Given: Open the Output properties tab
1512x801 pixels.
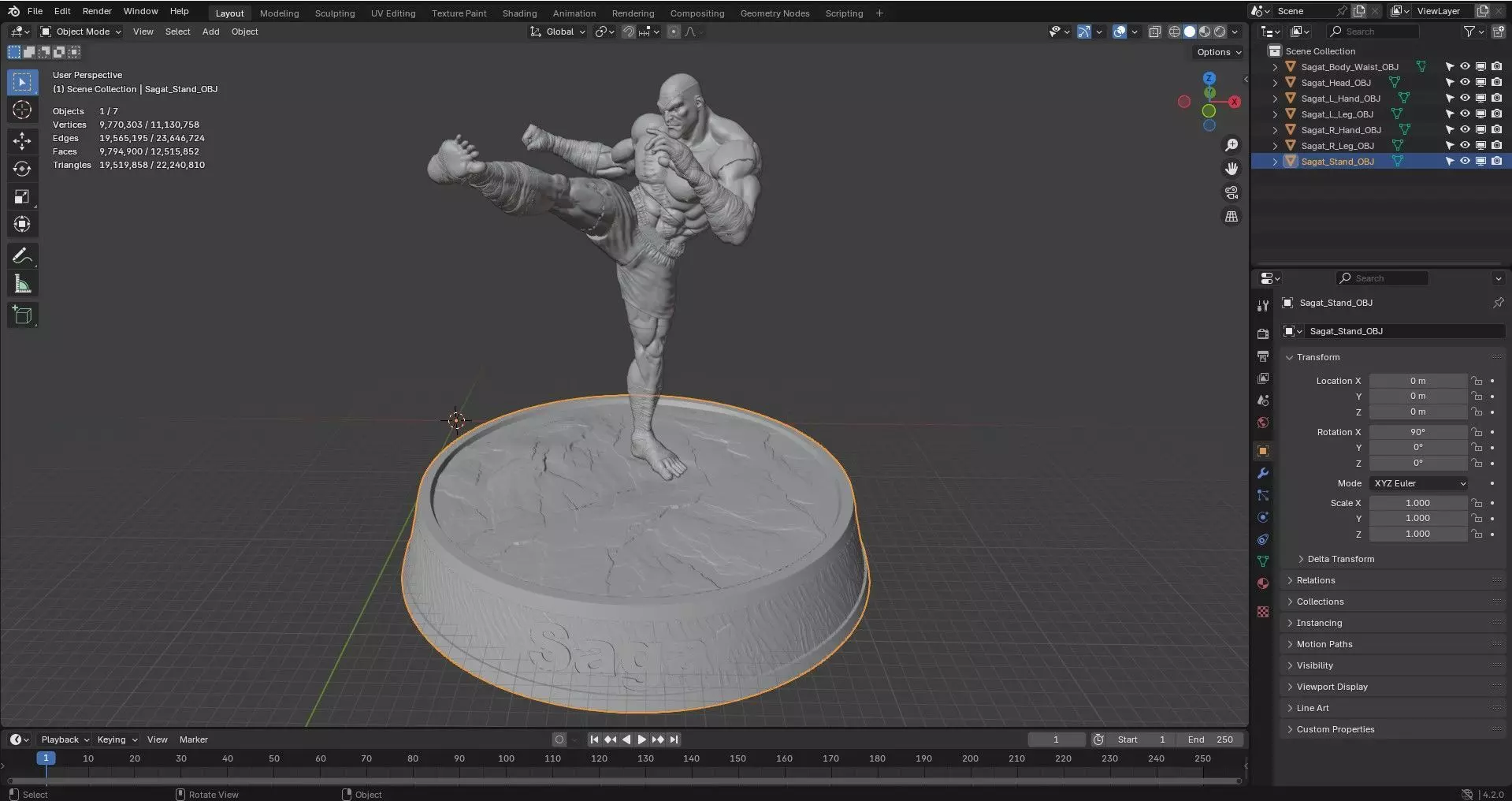Looking at the screenshot, I should point(1263,356).
